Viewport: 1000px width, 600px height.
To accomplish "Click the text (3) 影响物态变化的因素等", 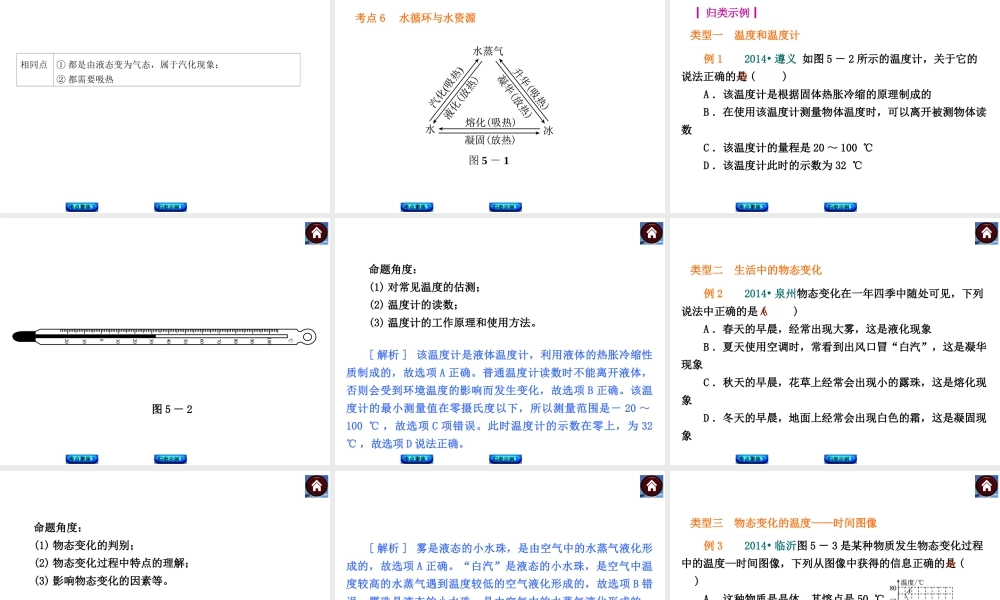I will pos(101,581).
